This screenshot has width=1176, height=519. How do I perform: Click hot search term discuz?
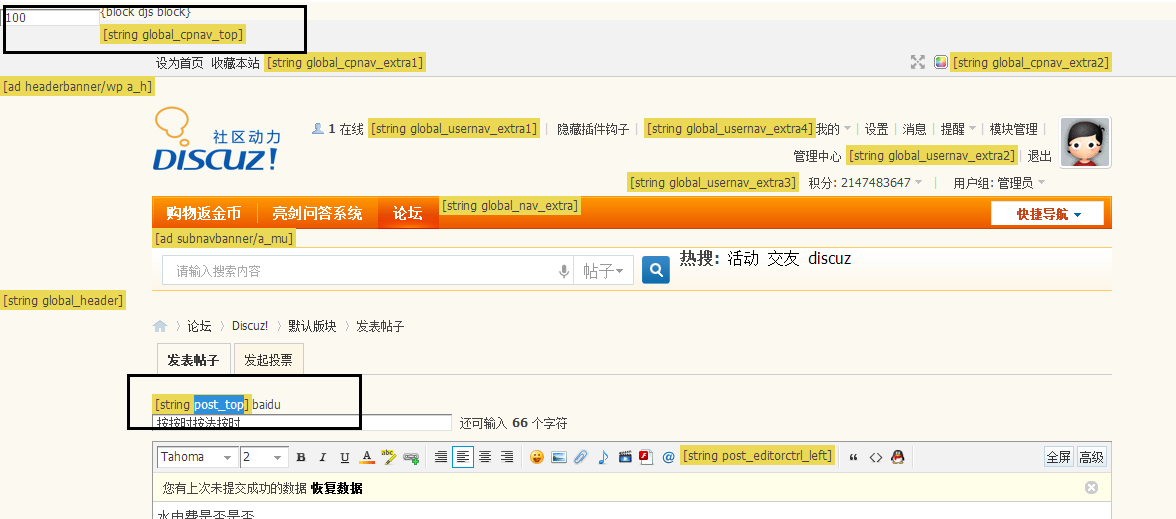(830, 258)
